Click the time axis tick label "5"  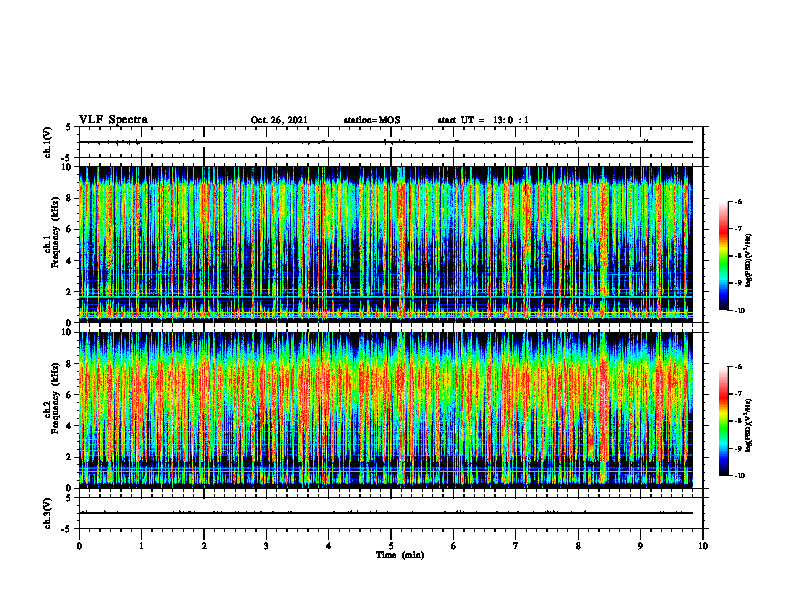pos(391,546)
